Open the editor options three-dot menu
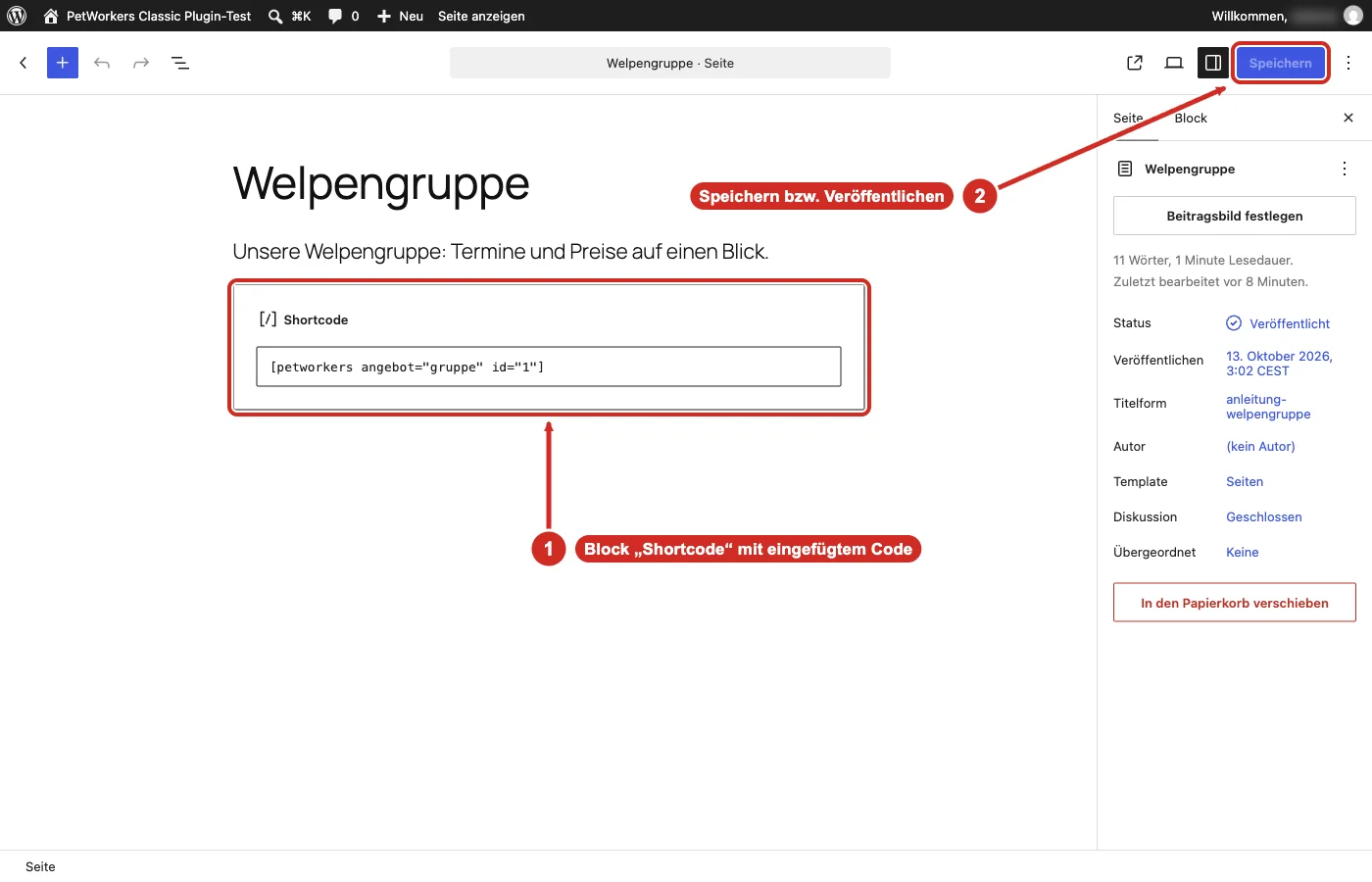This screenshot has height=882, width=1372. click(x=1348, y=63)
